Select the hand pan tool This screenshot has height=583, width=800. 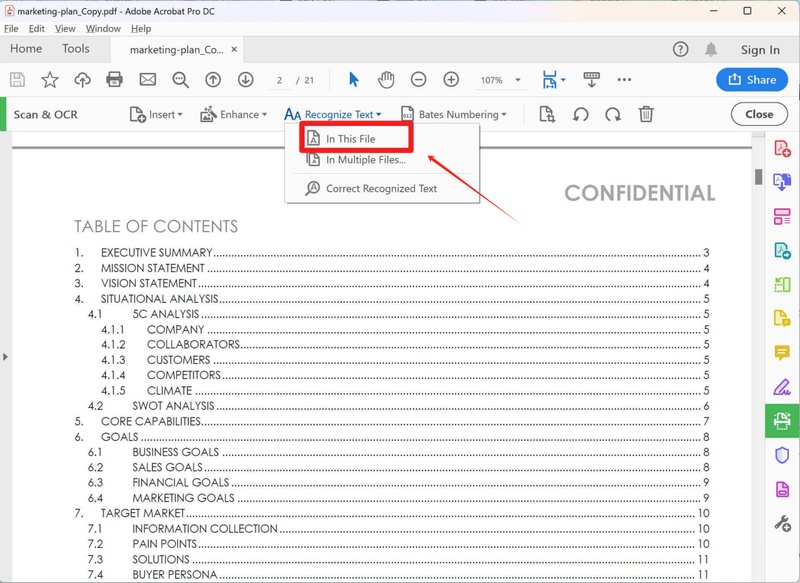point(386,80)
